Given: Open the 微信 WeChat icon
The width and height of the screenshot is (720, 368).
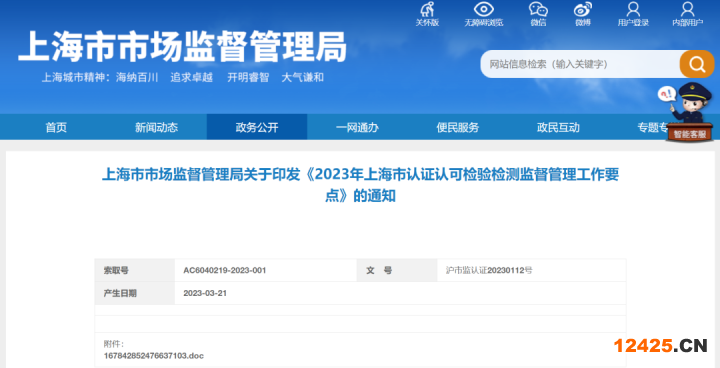Looking at the screenshot, I should point(538,9).
